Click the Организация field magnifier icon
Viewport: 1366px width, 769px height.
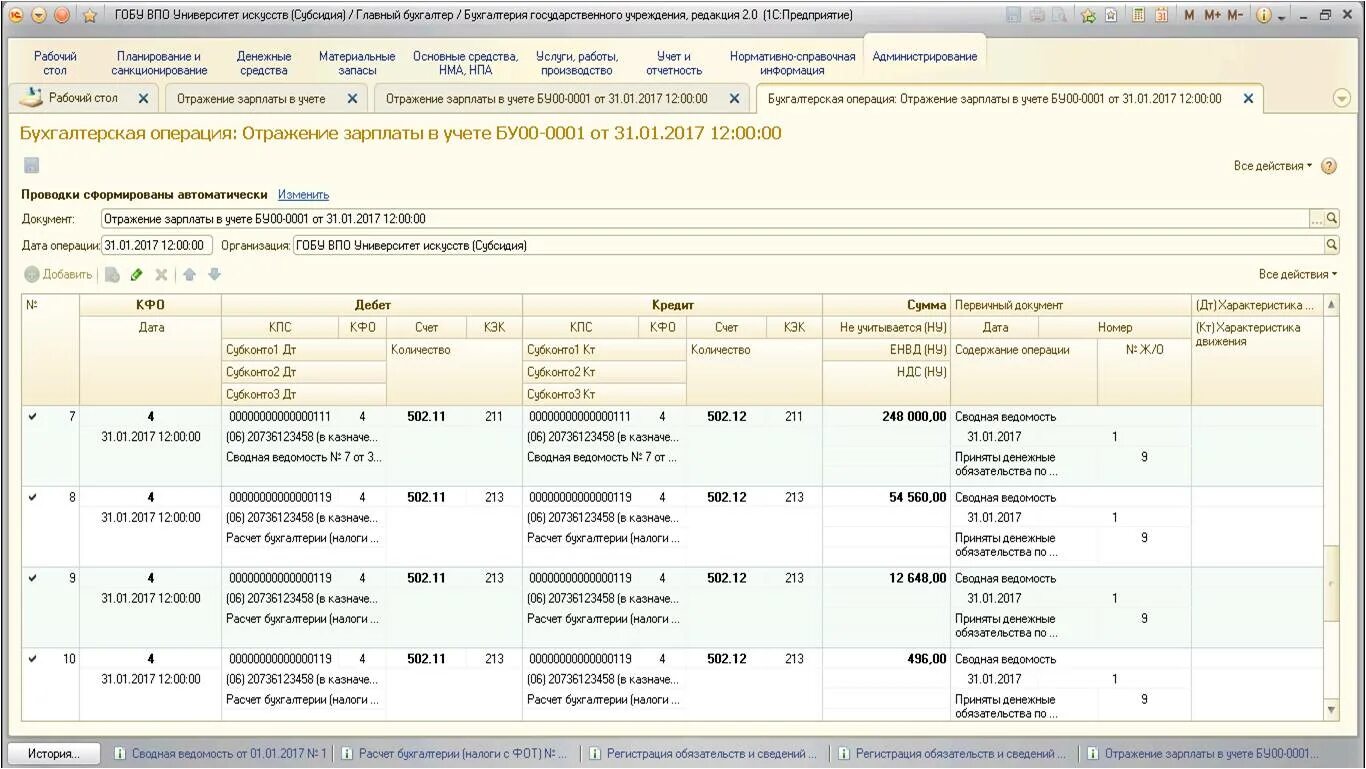1332,245
